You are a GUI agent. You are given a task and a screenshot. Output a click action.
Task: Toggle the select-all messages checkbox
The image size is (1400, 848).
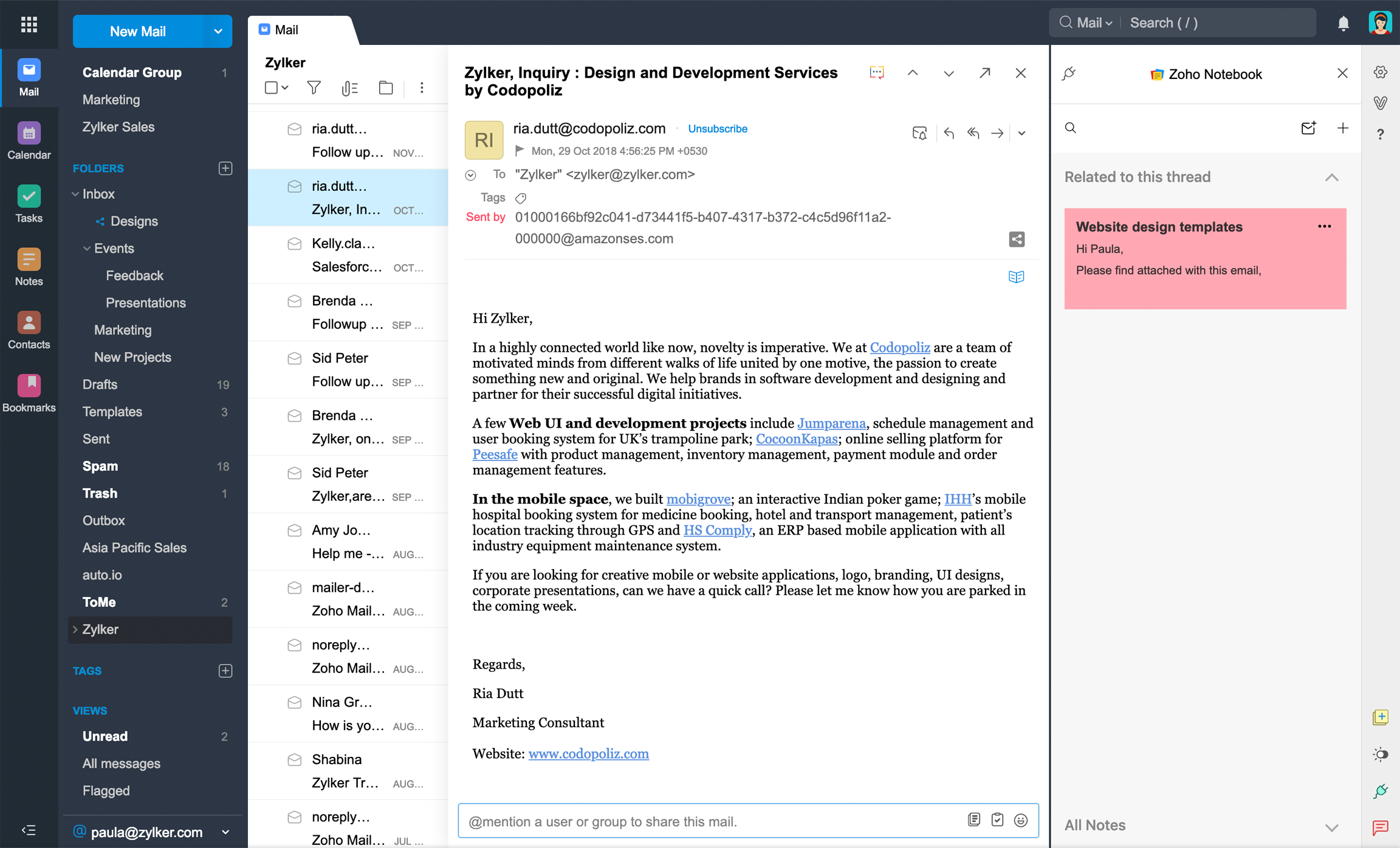point(272,87)
